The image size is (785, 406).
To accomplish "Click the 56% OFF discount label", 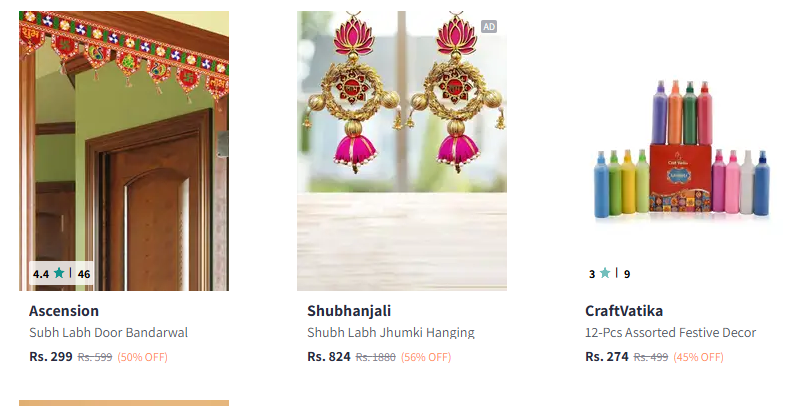I will 426,357.
